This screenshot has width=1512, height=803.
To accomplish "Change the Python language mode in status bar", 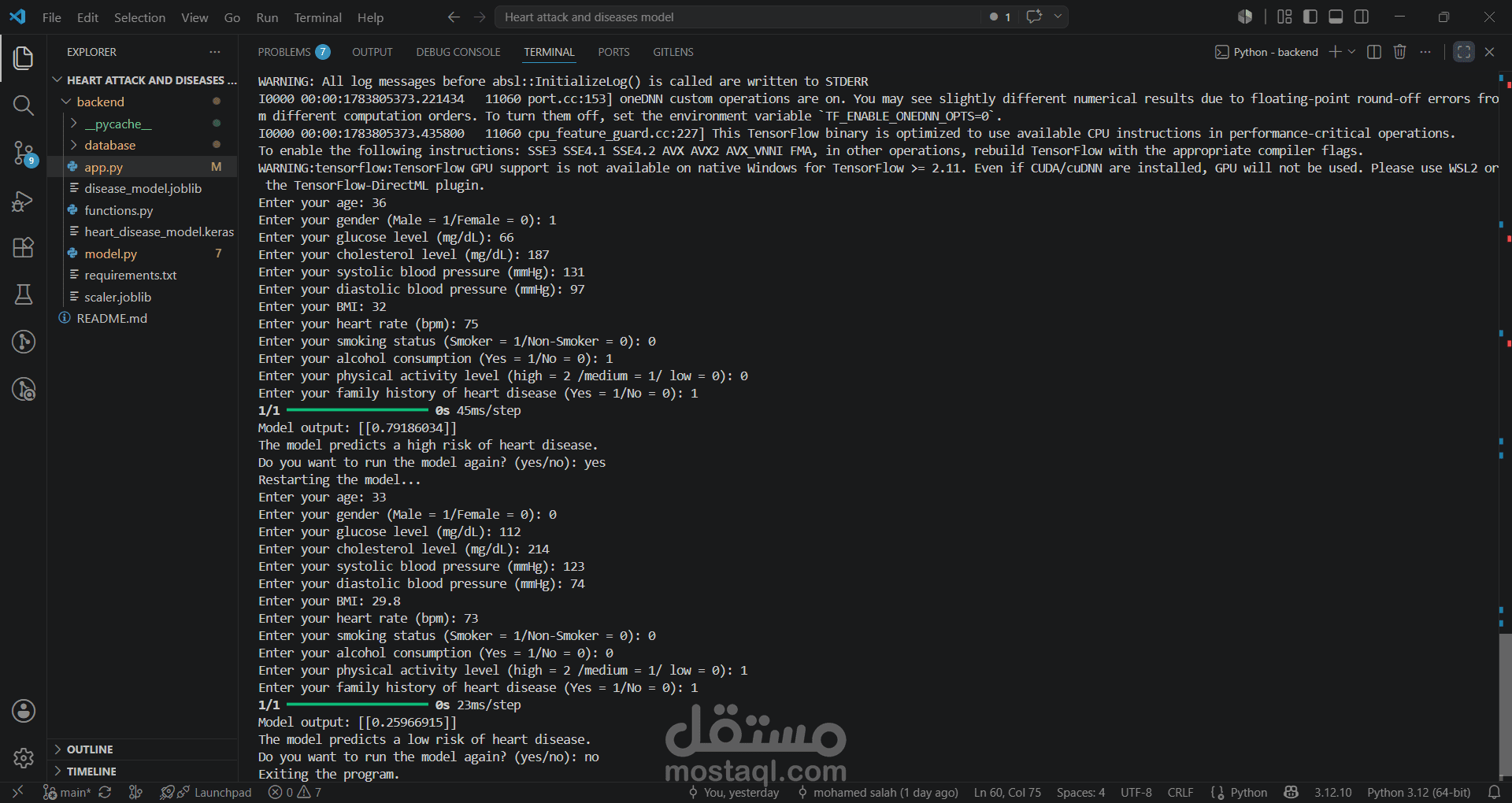I will pos(1248,792).
